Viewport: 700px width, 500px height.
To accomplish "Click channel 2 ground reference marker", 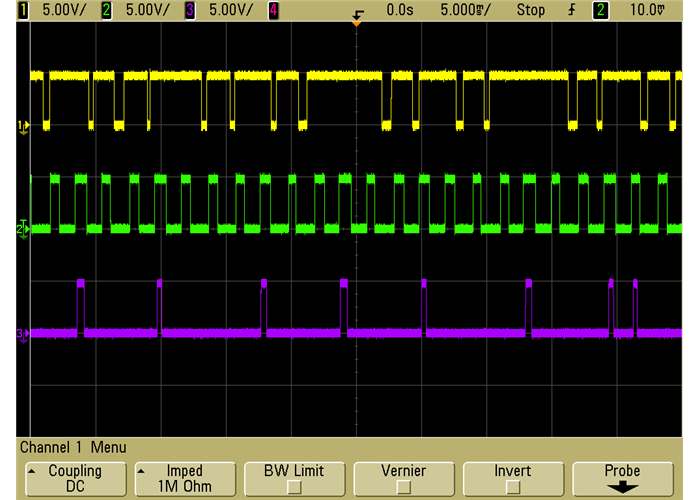I will click(23, 229).
